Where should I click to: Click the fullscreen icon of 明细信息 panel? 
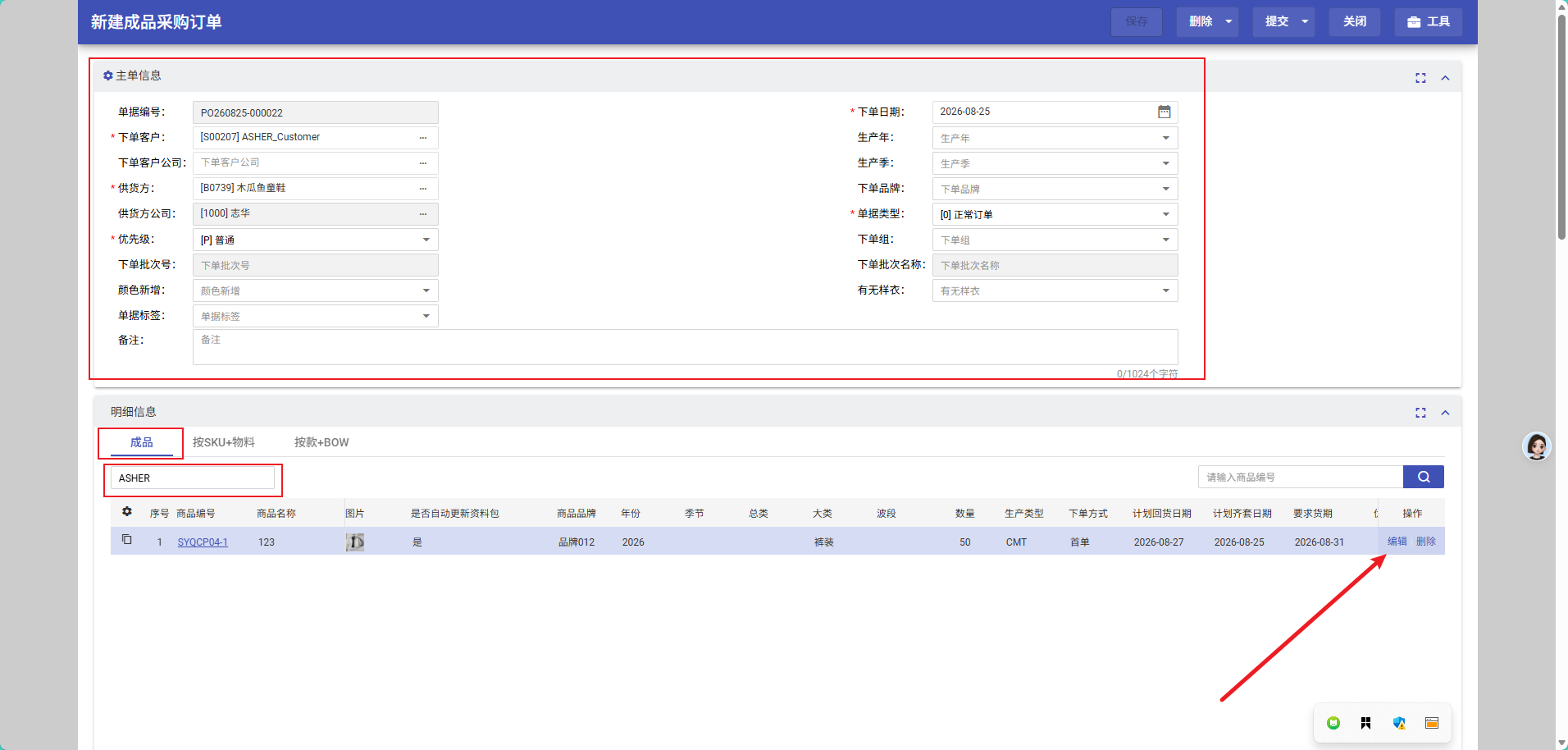pyautogui.click(x=1420, y=413)
